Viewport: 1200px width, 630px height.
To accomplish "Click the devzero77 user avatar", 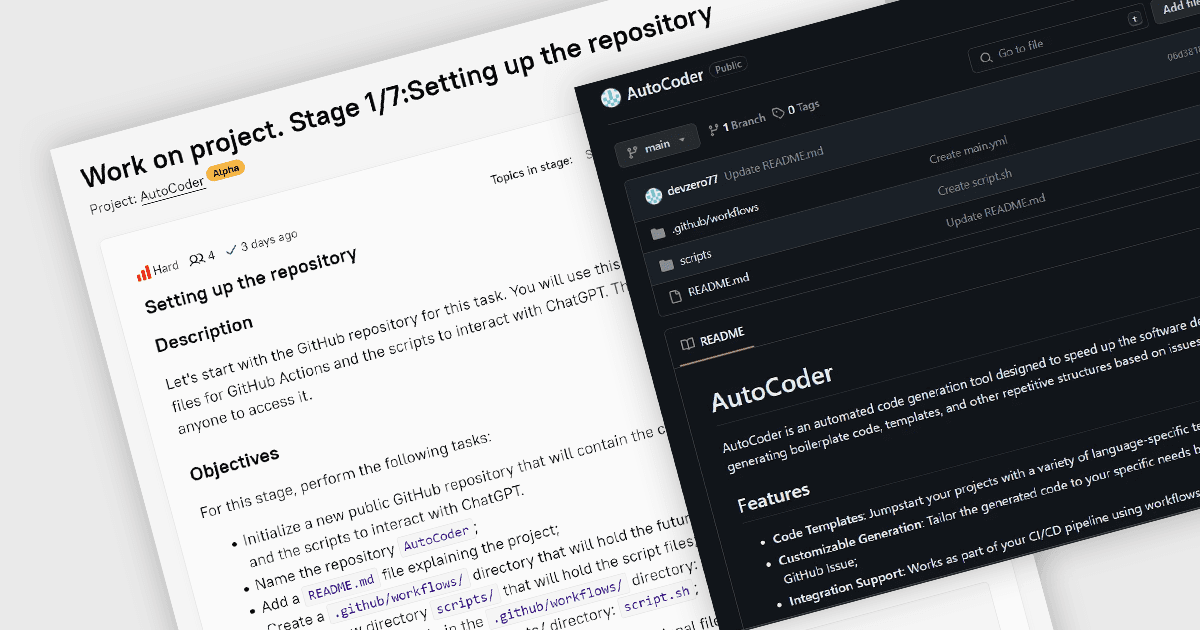I will pos(653,195).
